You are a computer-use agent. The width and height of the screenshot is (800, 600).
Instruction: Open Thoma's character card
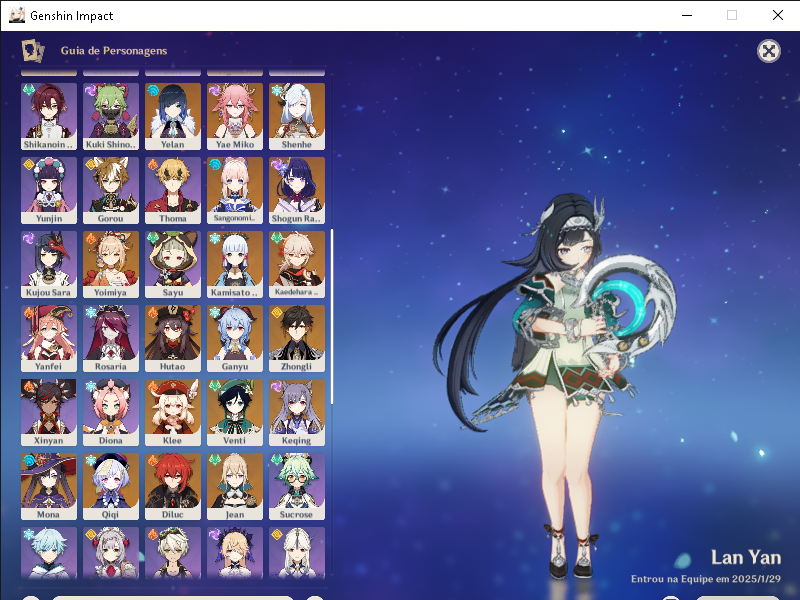coord(173,190)
